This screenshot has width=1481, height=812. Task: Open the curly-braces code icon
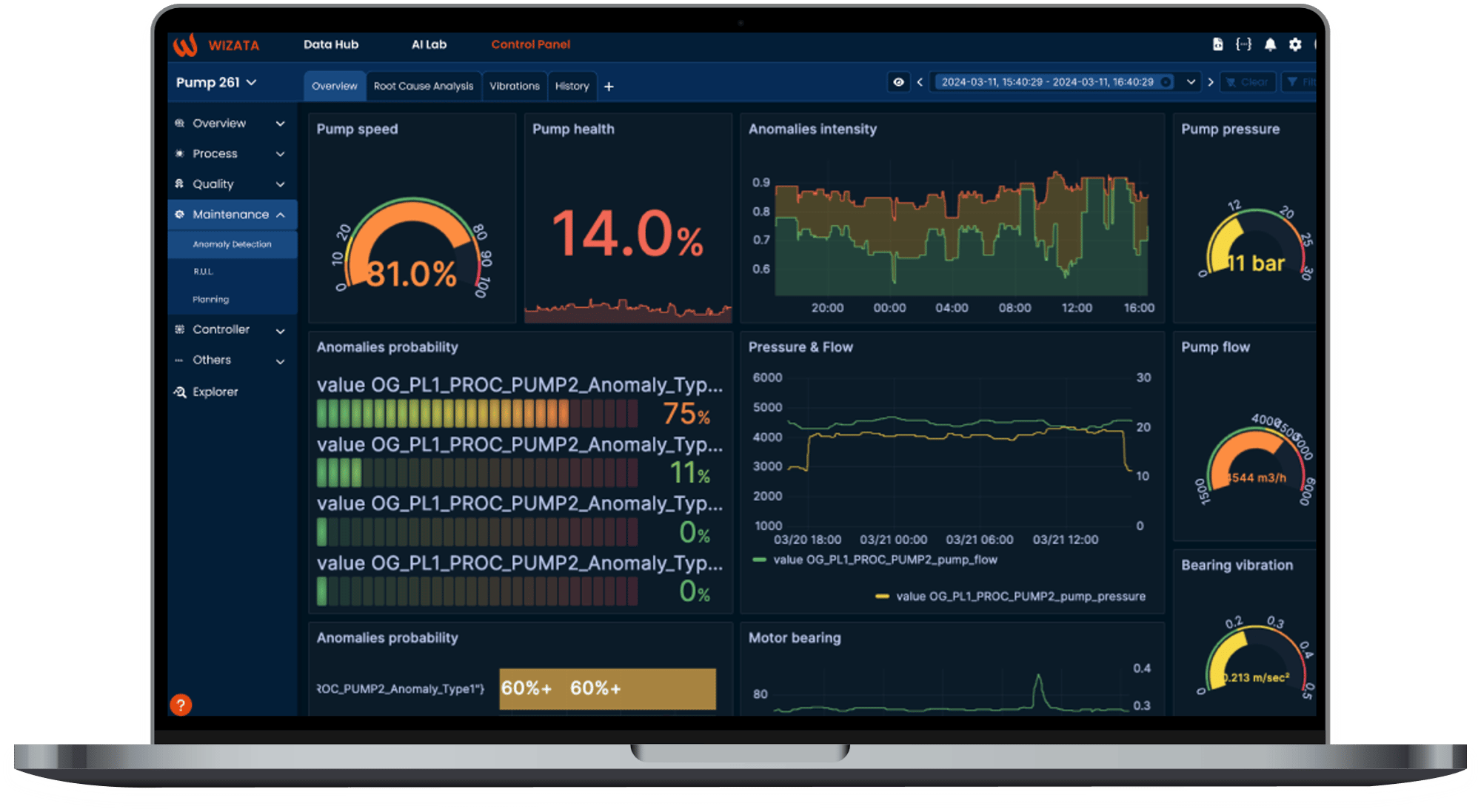pos(1243,44)
